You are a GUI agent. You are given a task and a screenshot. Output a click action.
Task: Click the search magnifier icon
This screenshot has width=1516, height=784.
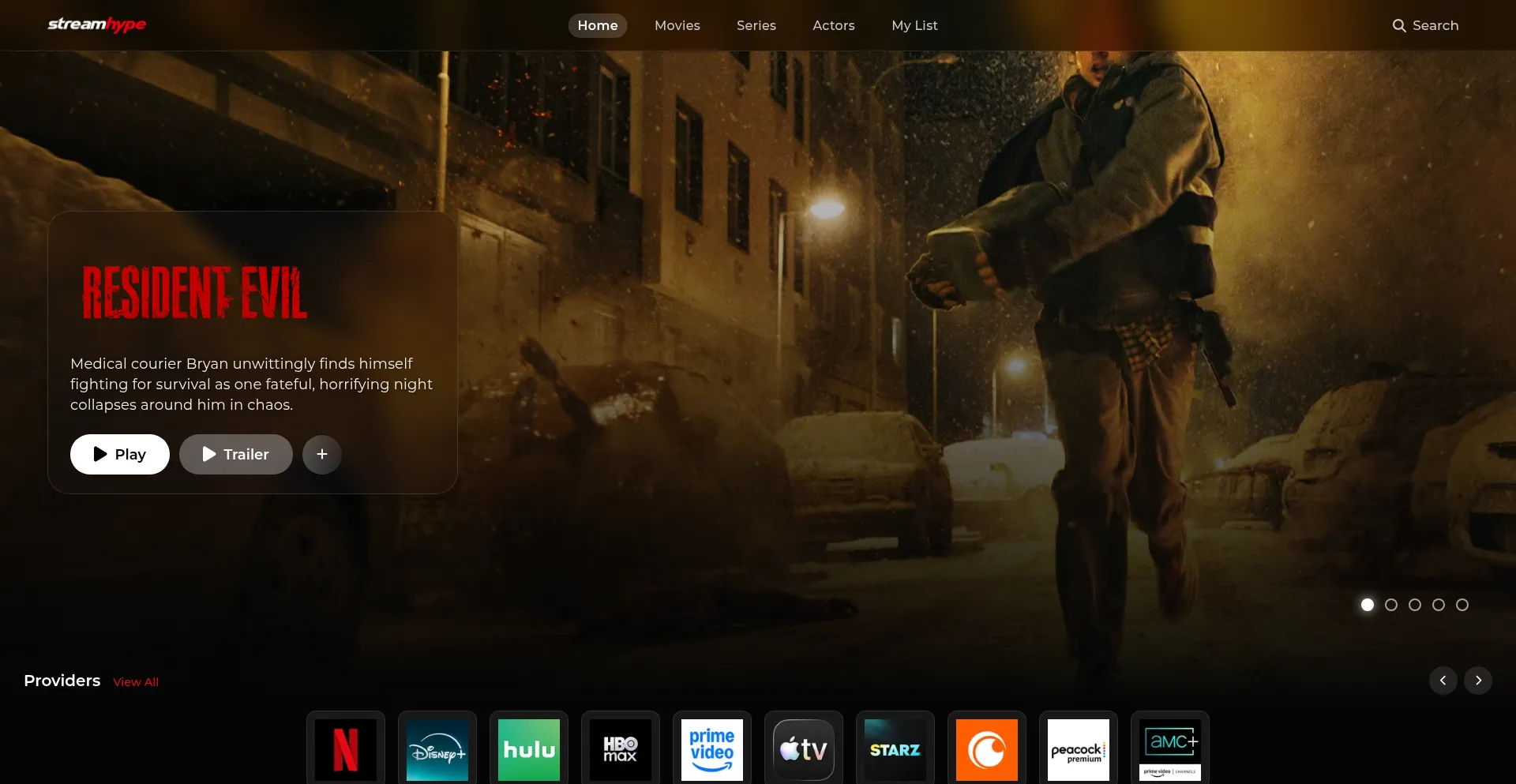(x=1399, y=25)
